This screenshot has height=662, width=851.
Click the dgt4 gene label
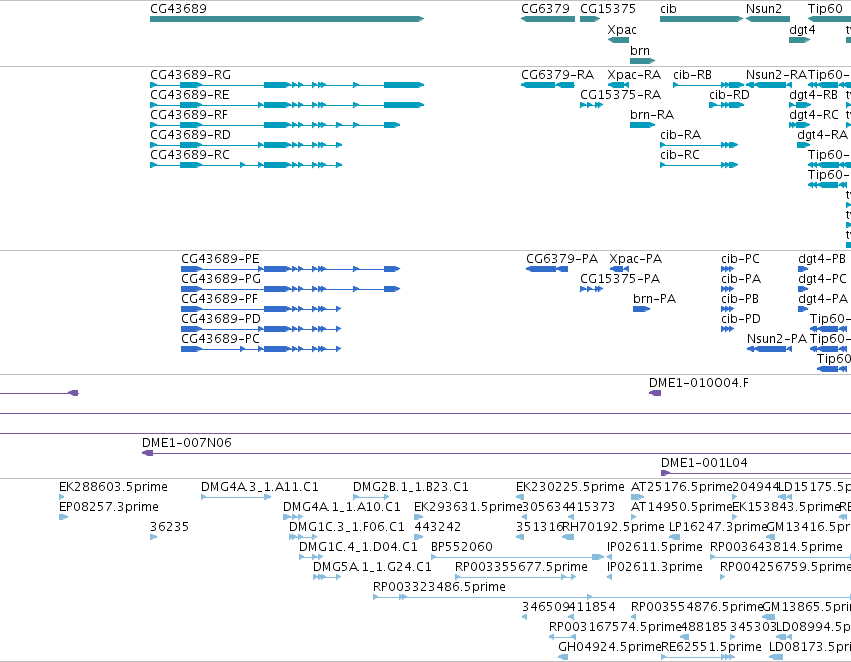802,30
